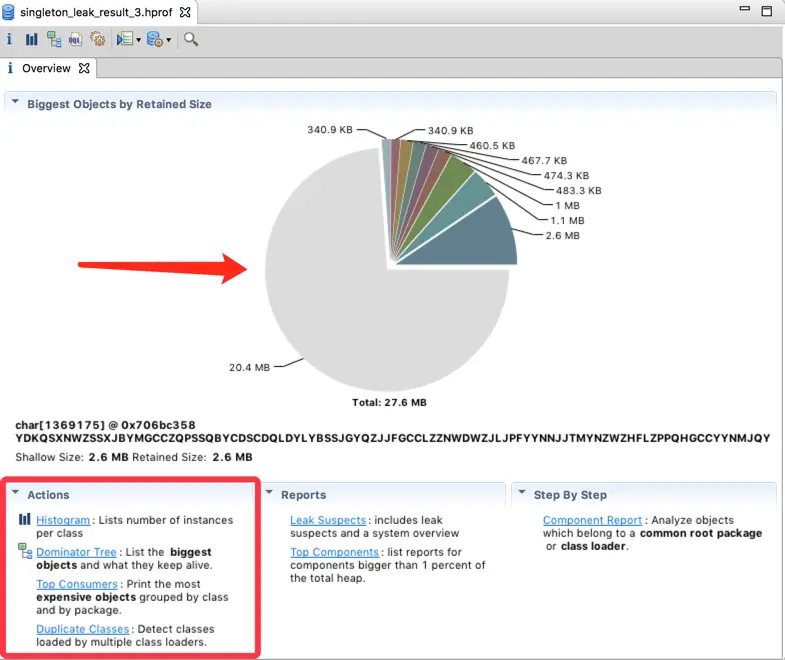Click the 2.6 MB pie label
This screenshot has height=660, width=785.
click(562, 236)
